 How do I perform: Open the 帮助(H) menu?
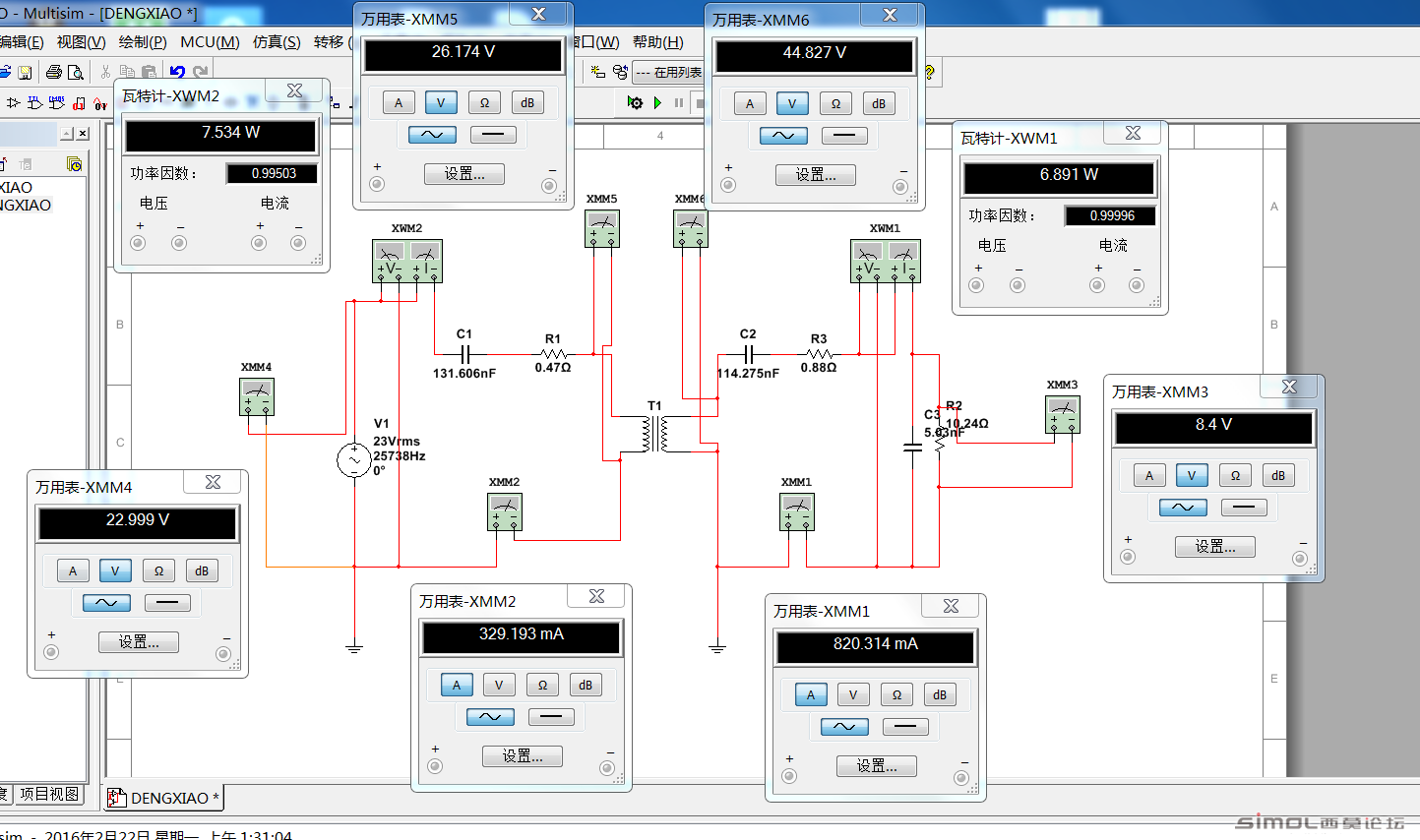pos(658,42)
